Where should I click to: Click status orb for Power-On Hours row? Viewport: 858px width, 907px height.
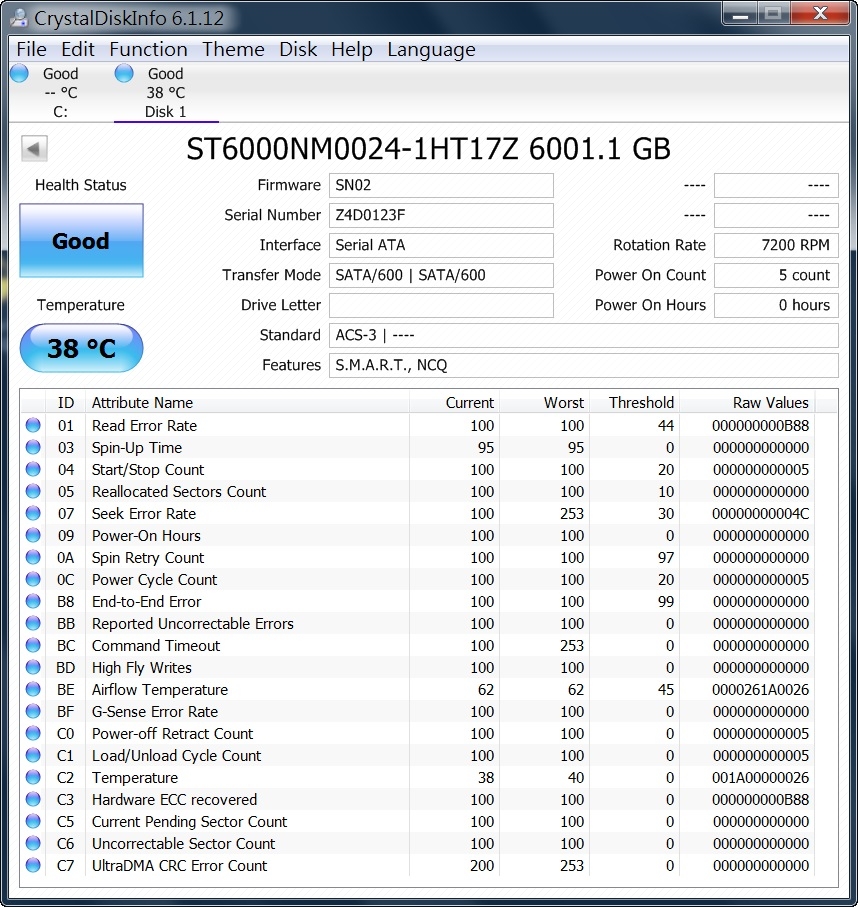click(33, 535)
